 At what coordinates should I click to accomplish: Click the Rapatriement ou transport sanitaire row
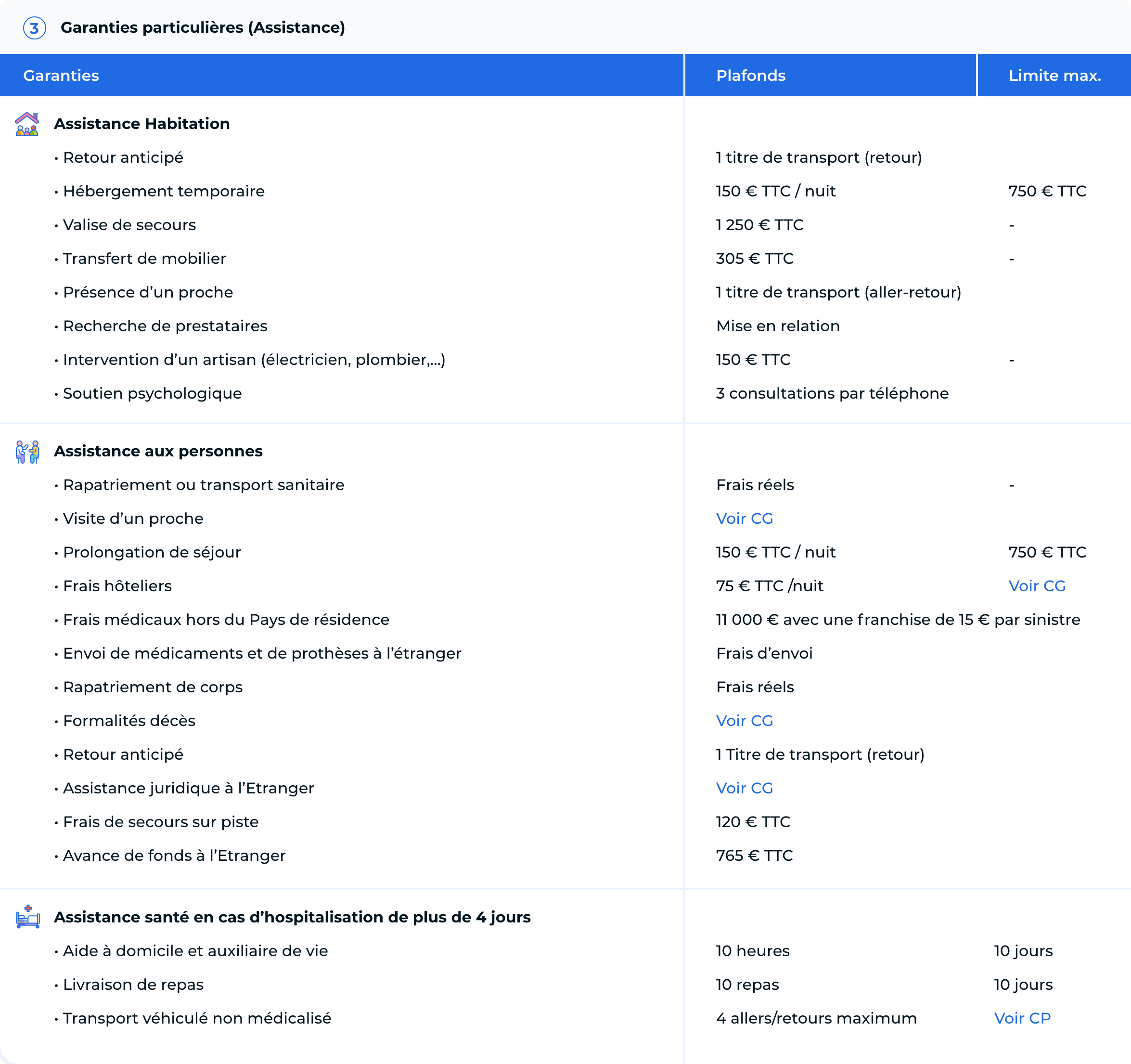[204, 485]
